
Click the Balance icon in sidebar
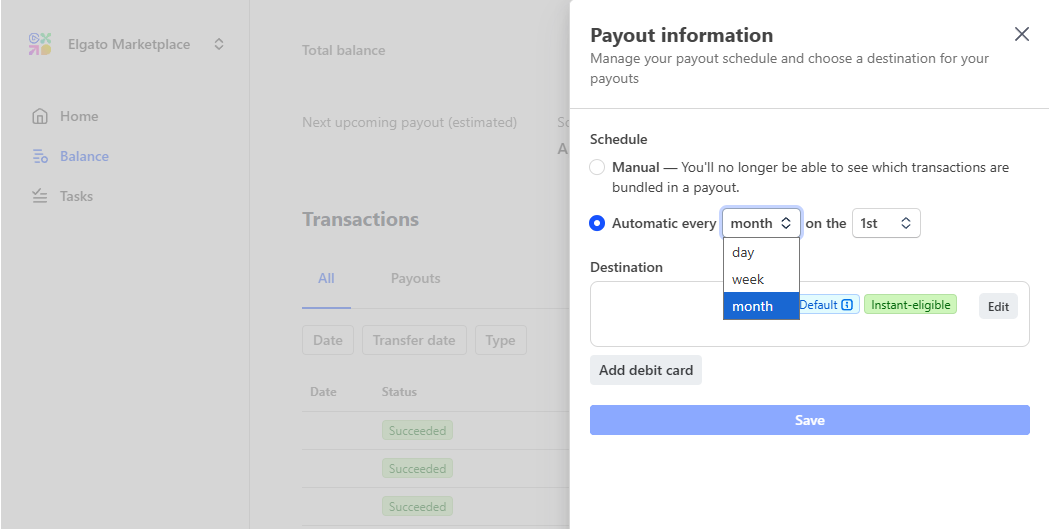point(40,156)
